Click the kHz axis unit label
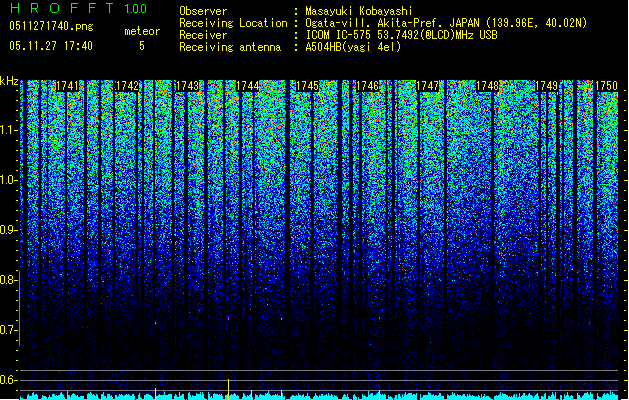629x400 pixels. 9,81
